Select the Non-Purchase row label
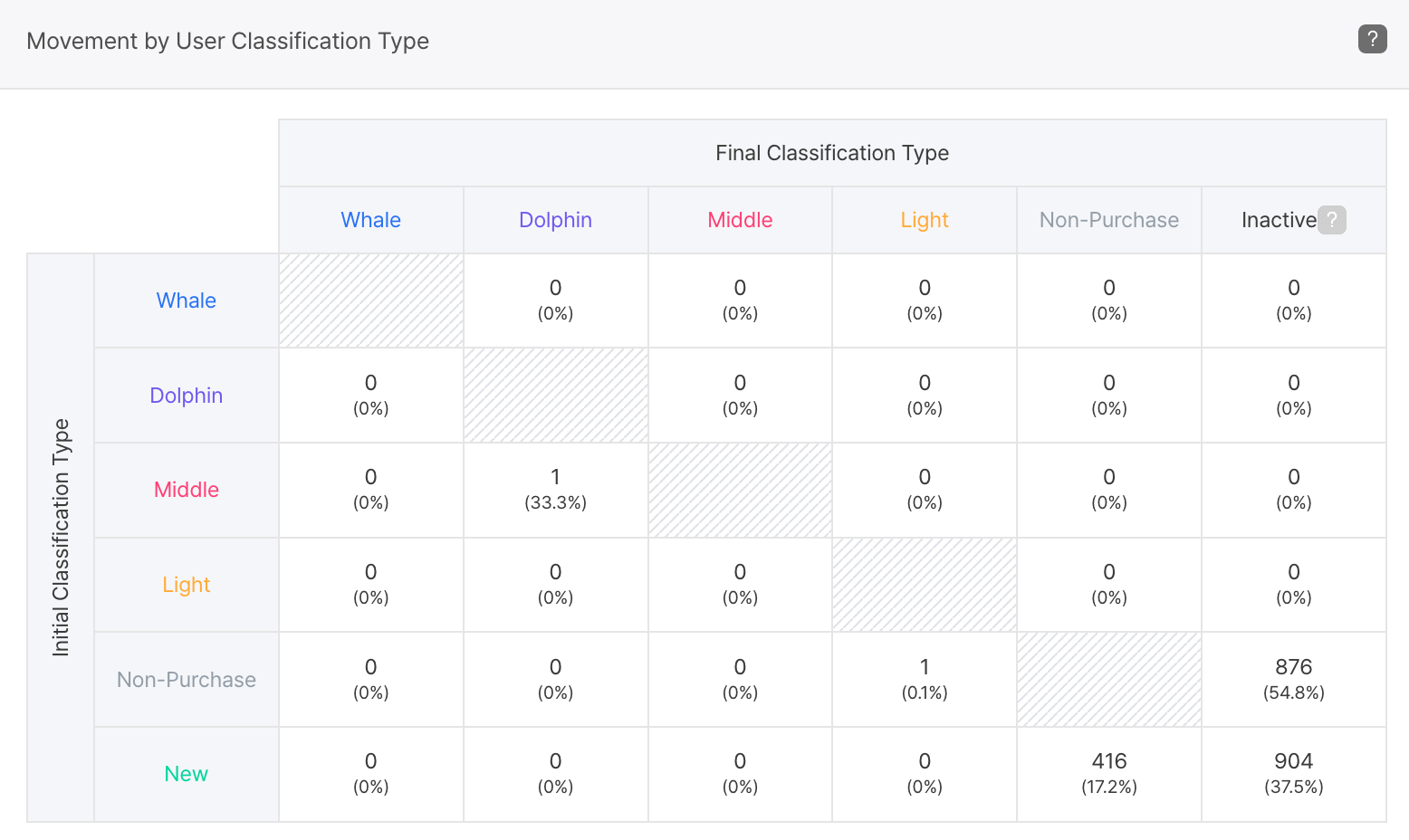1409x840 pixels. [x=186, y=680]
